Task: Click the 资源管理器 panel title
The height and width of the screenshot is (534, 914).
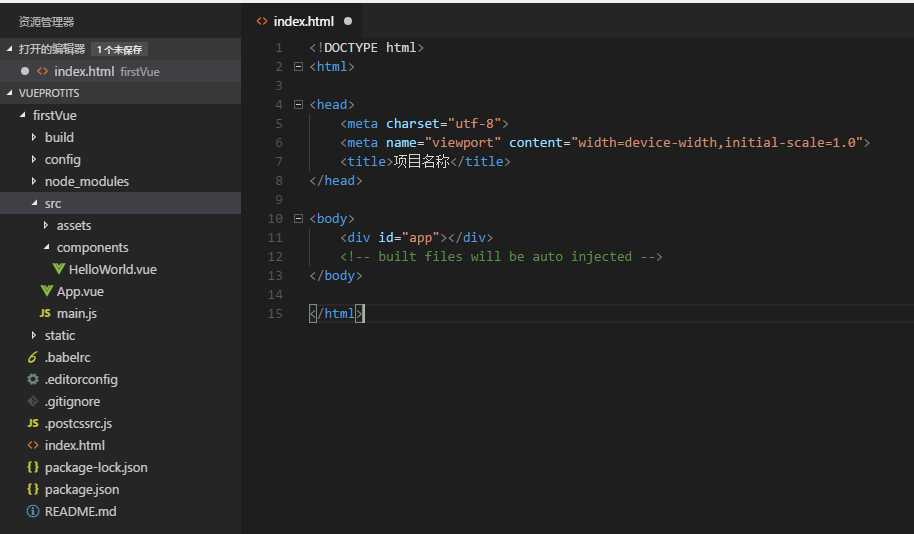Action: tap(46, 22)
